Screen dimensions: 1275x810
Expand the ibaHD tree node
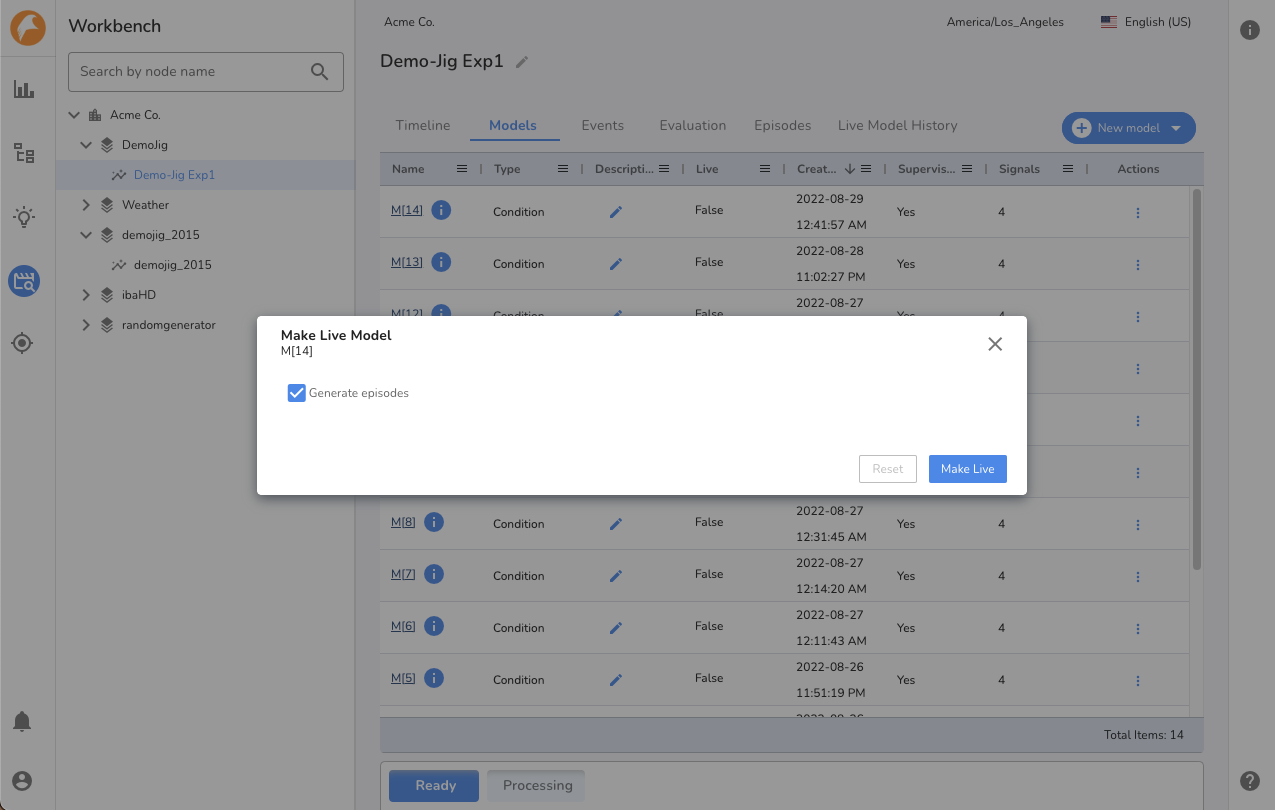[86, 295]
